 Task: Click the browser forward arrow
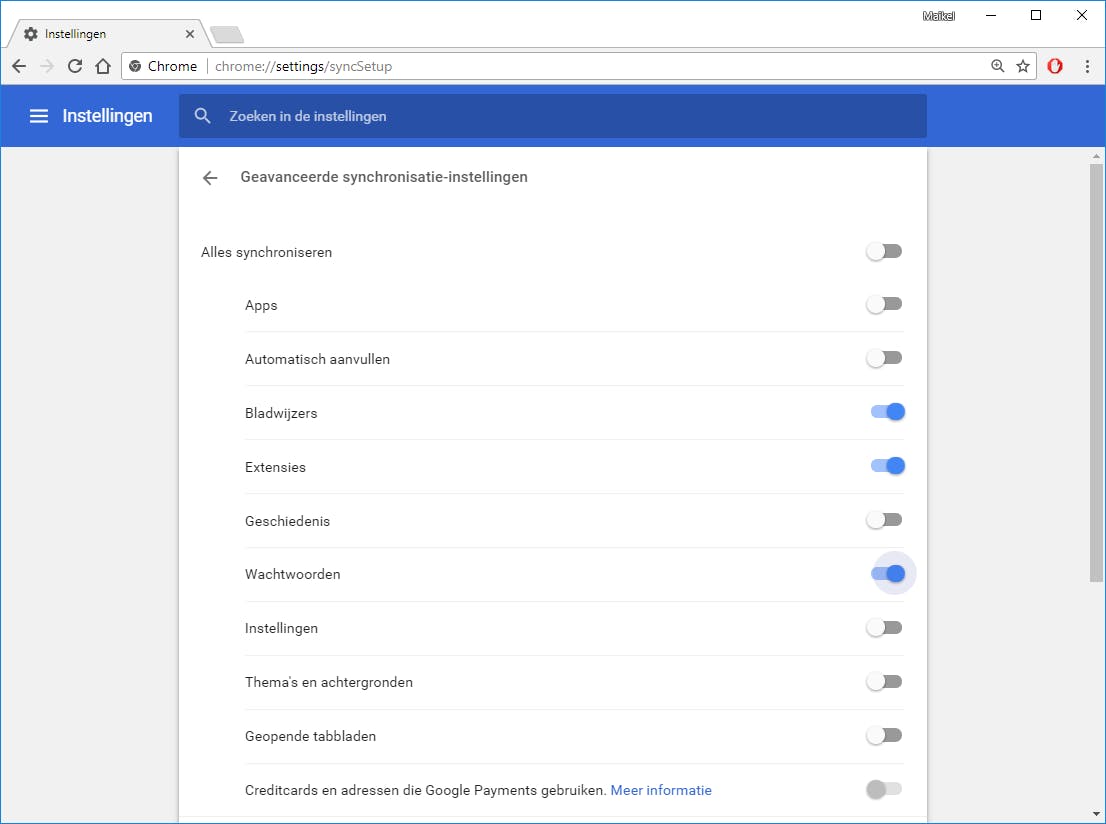[47, 66]
